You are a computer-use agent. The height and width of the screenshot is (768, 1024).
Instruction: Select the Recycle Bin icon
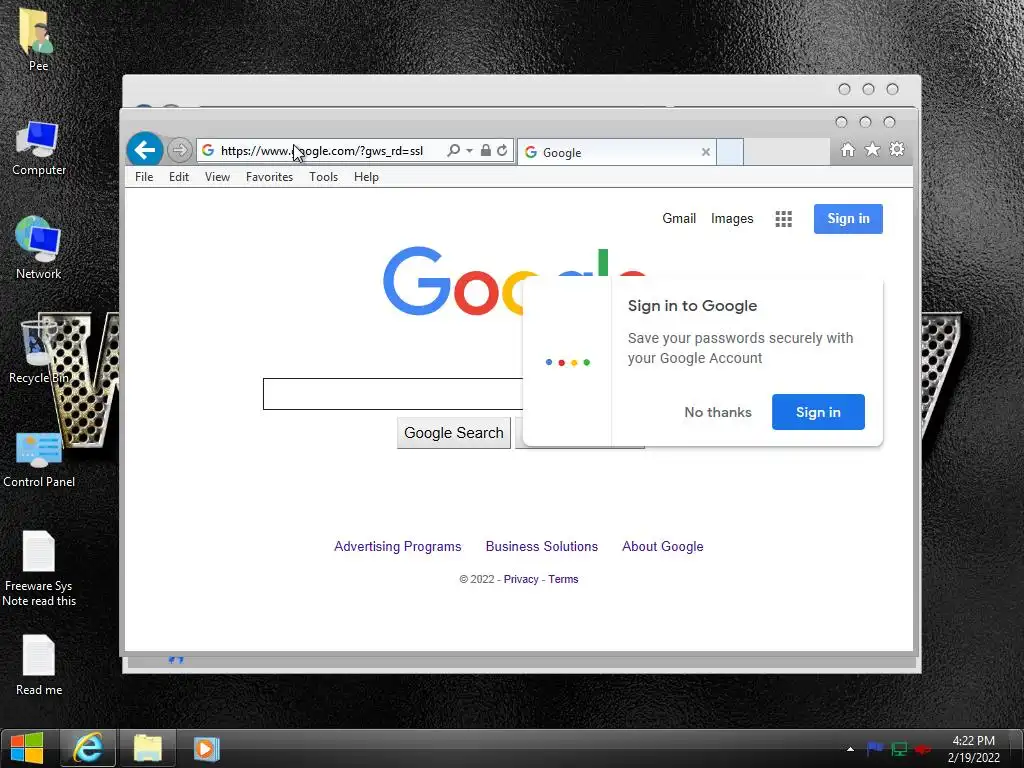click(x=38, y=353)
